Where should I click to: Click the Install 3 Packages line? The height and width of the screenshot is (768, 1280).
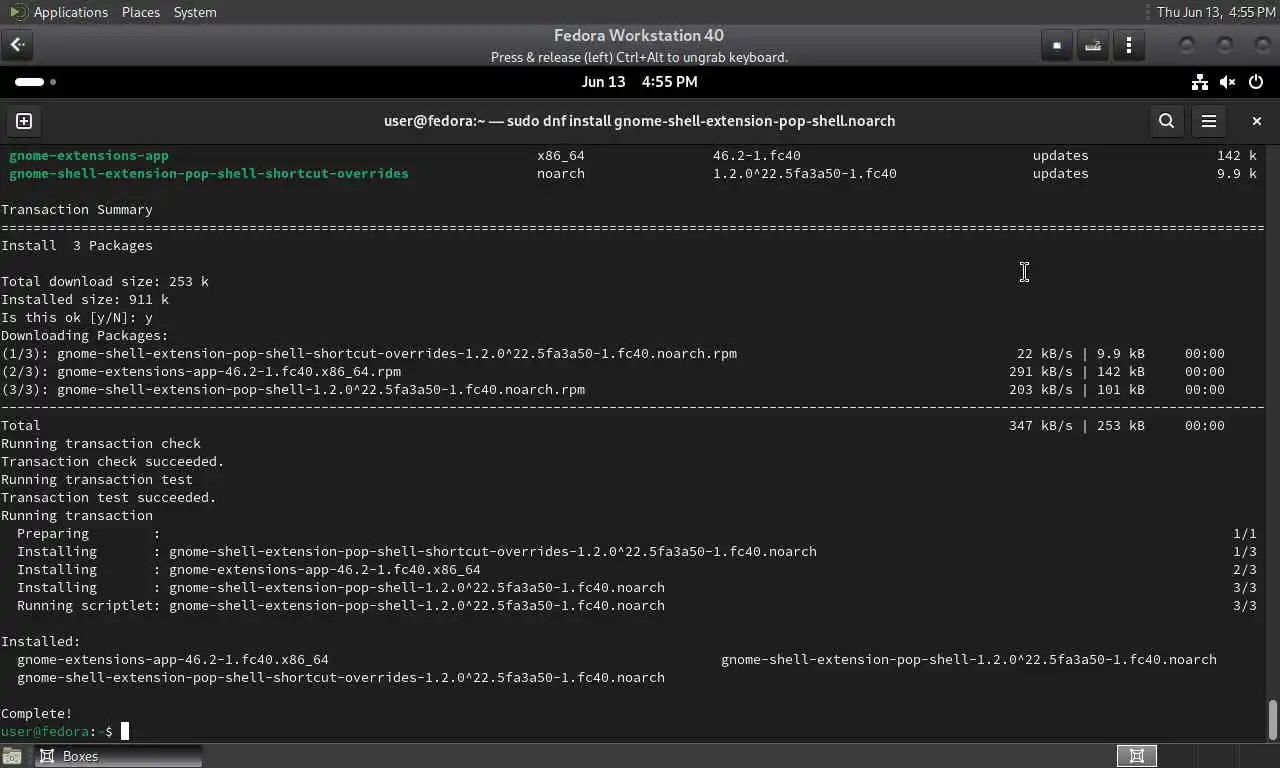pos(77,245)
